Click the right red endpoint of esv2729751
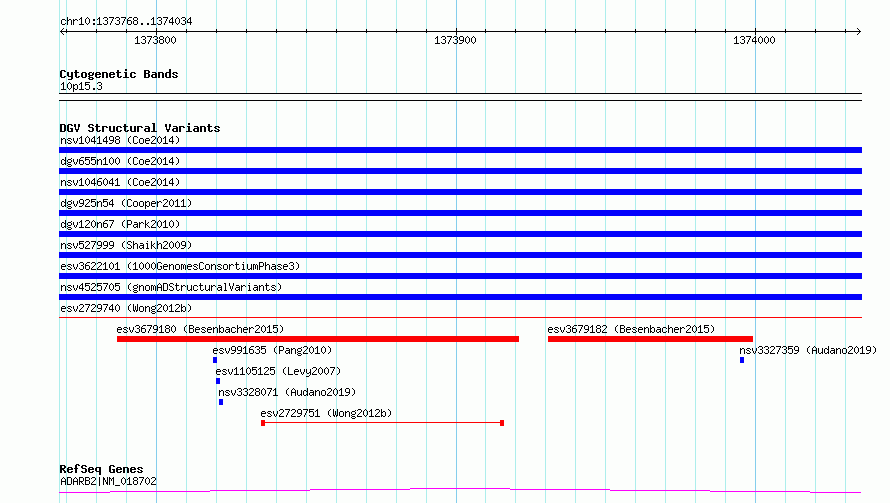The height and width of the screenshot is (503, 890). pyautogui.click(x=502, y=423)
